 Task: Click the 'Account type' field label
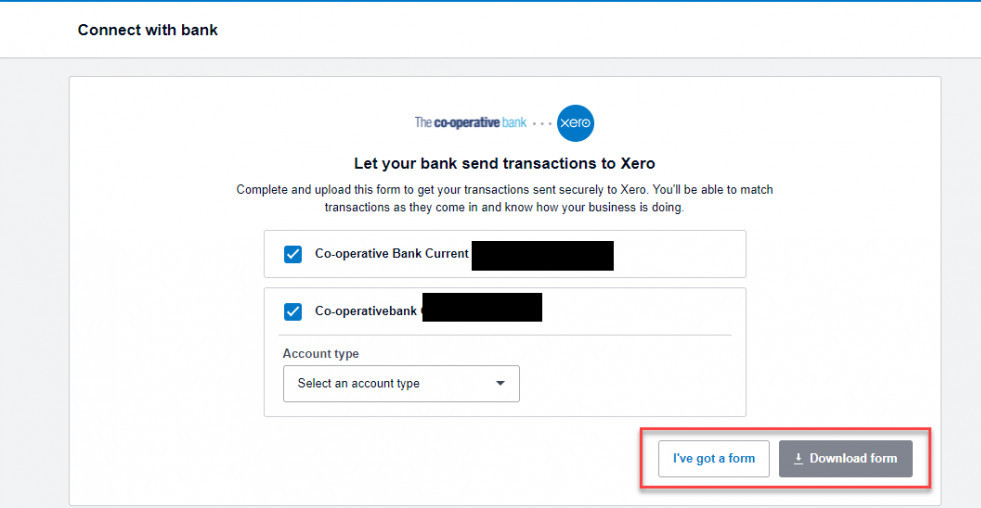(x=321, y=353)
